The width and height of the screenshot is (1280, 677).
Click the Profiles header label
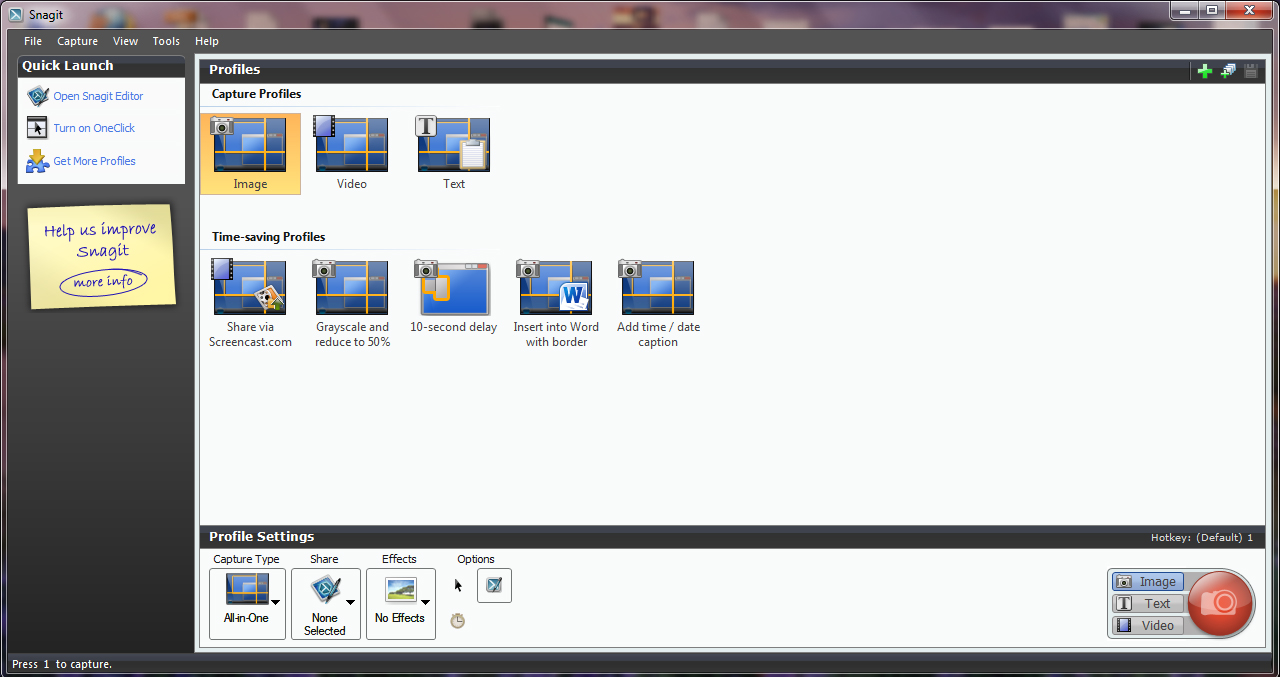[x=234, y=70]
